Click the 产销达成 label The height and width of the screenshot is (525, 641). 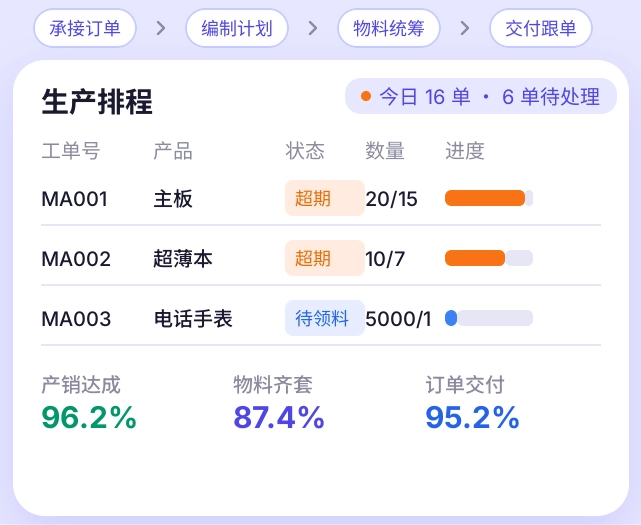pyautogui.click(x=81, y=385)
